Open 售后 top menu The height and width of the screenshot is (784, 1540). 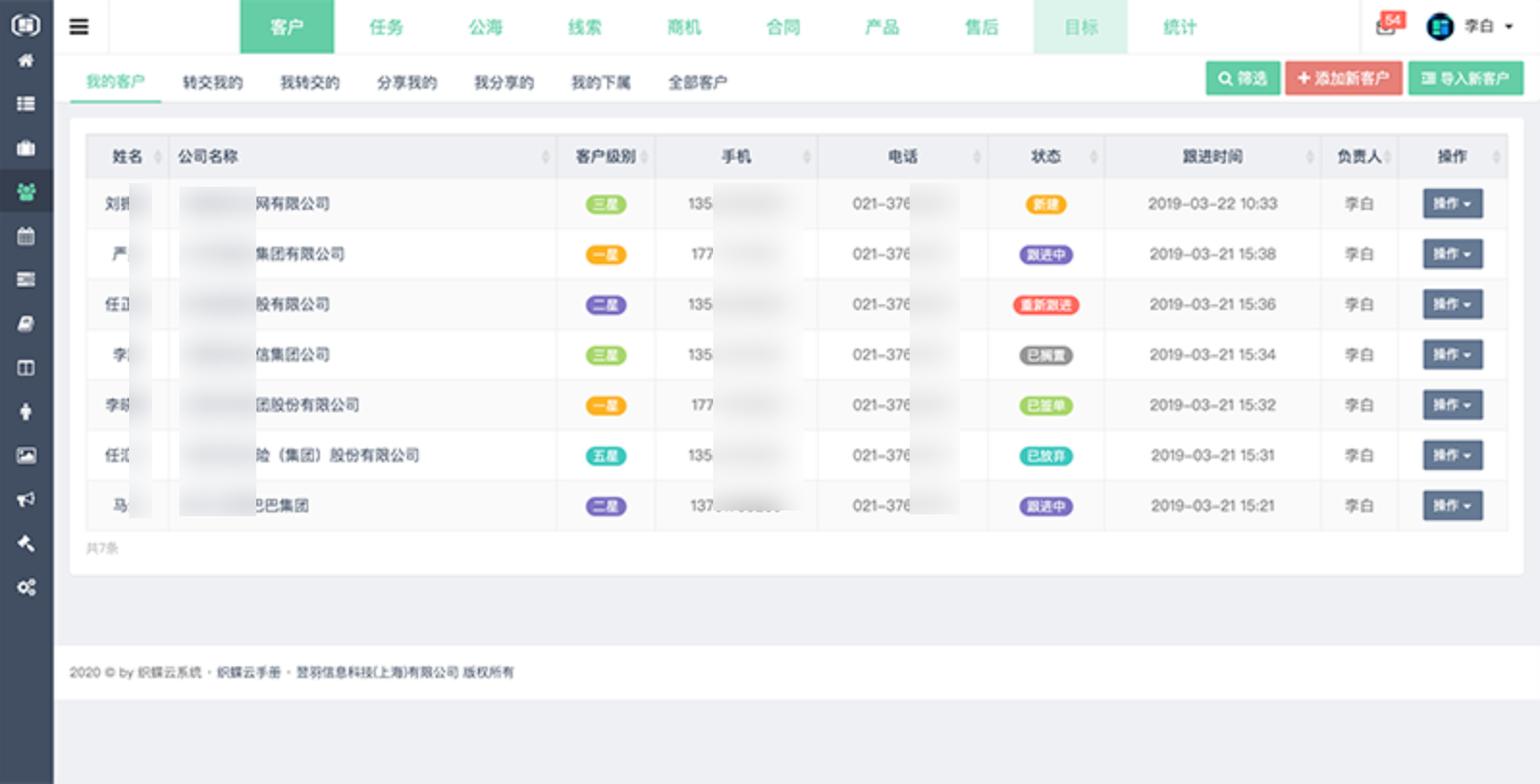point(982,27)
